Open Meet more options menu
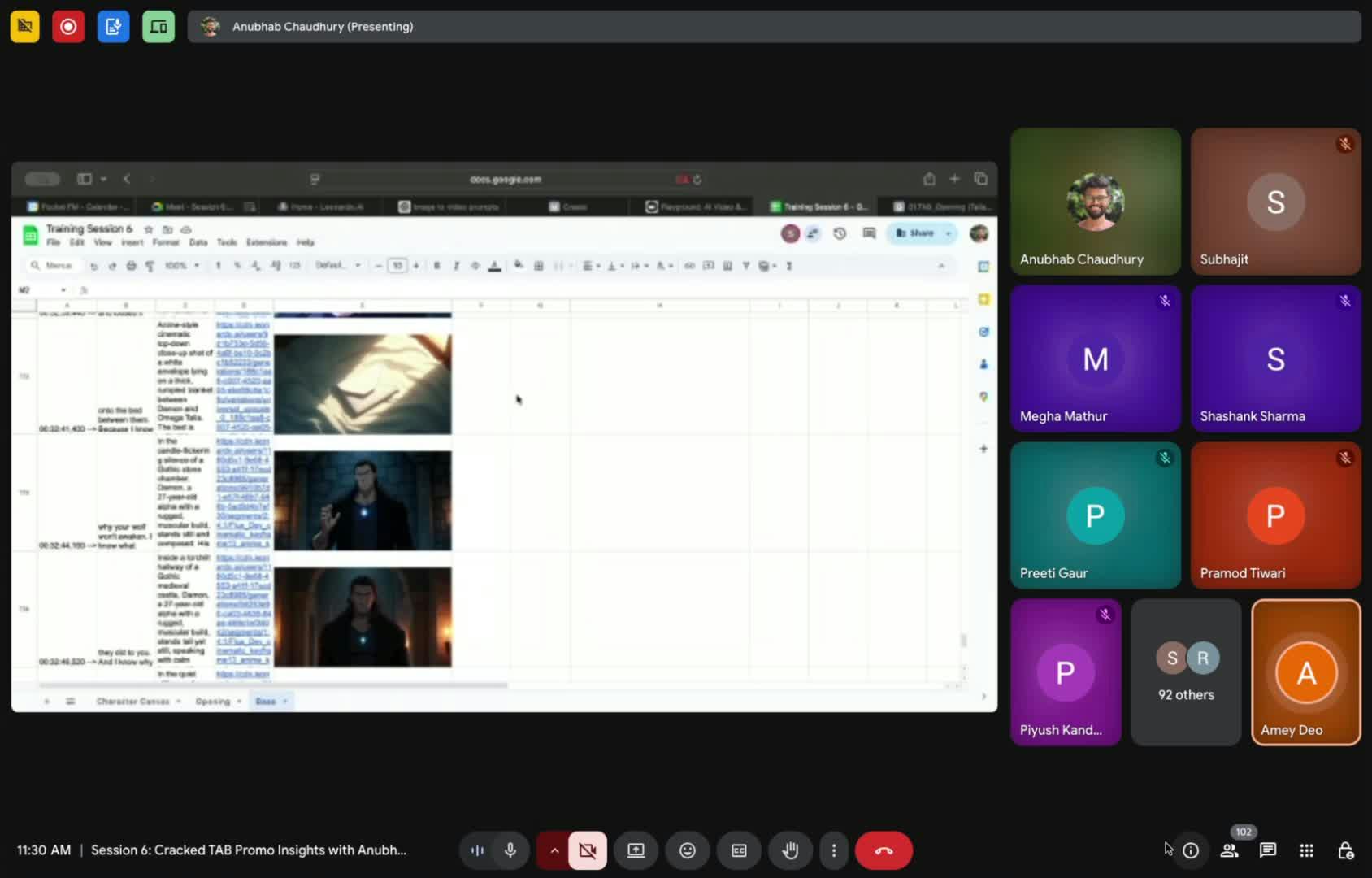The height and width of the screenshot is (878, 1372). [834, 850]
